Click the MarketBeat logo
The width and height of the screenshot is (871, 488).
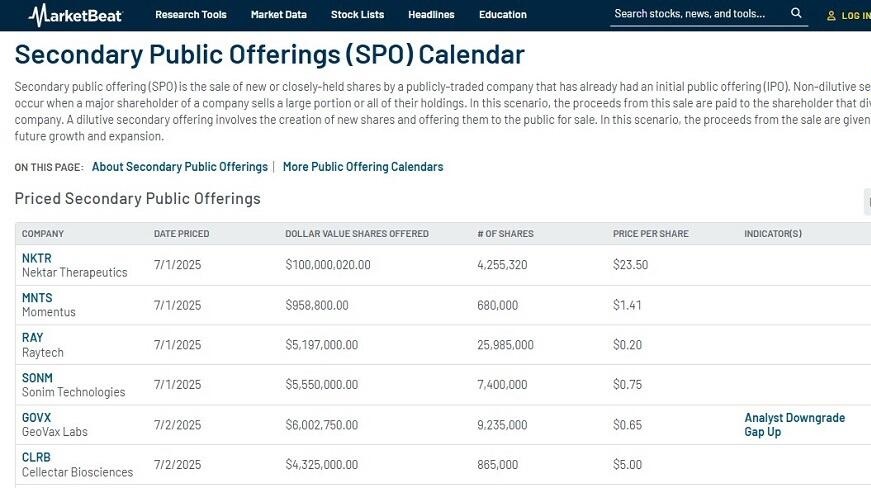[x=78, y=15]
